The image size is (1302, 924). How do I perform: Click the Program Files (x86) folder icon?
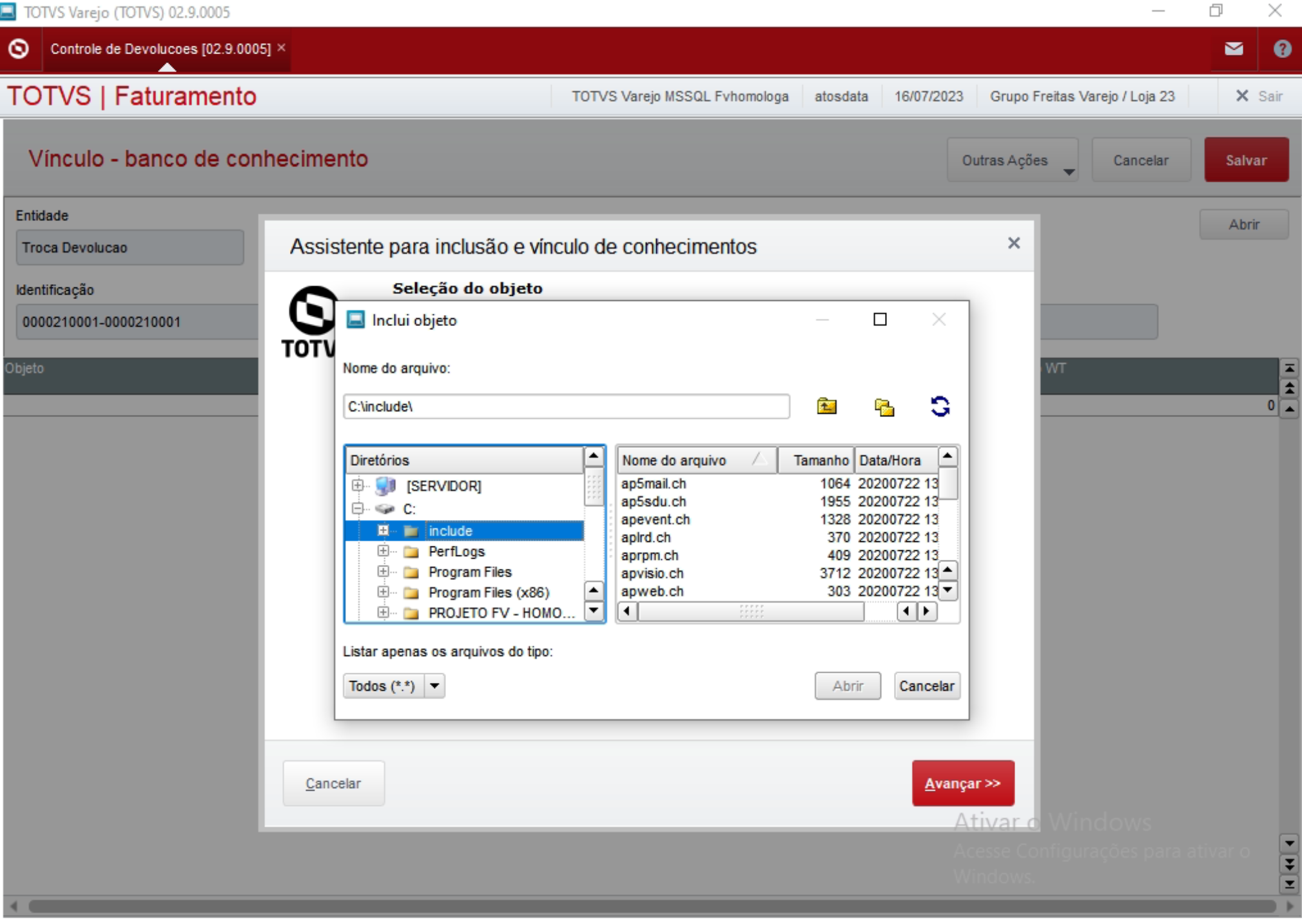(411, 593)
